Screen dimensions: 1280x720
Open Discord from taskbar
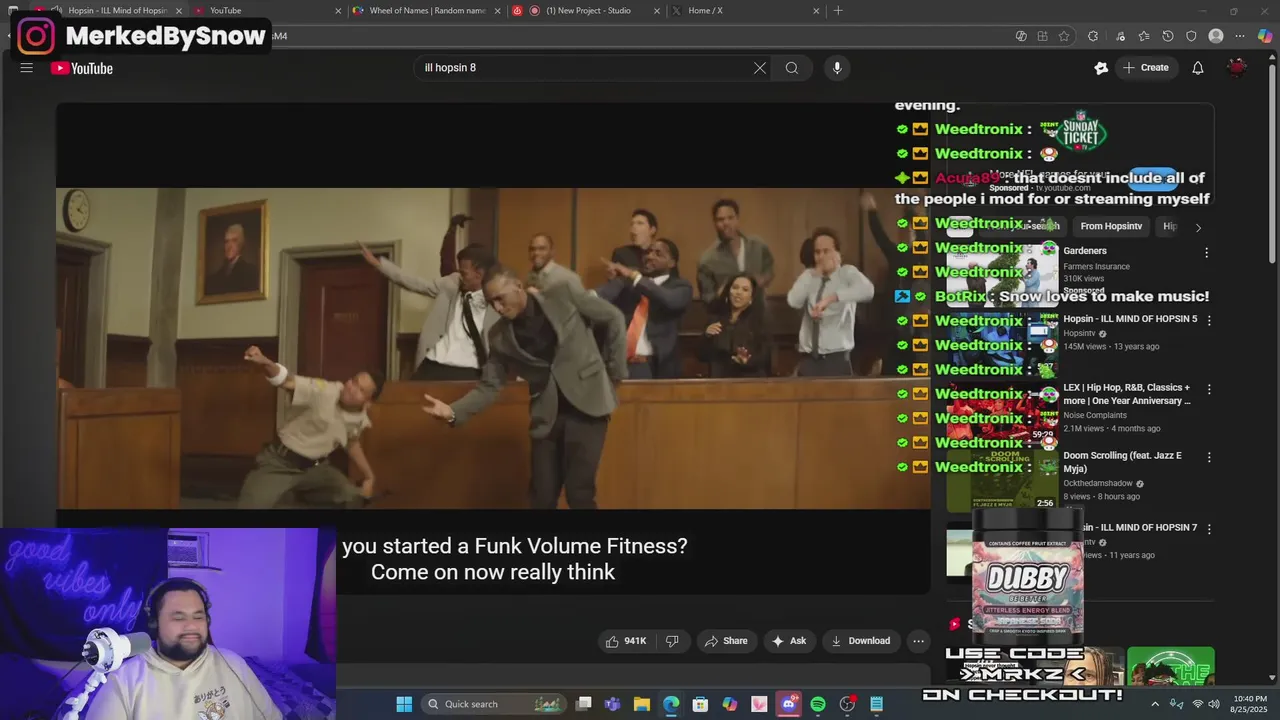[788, 704]
